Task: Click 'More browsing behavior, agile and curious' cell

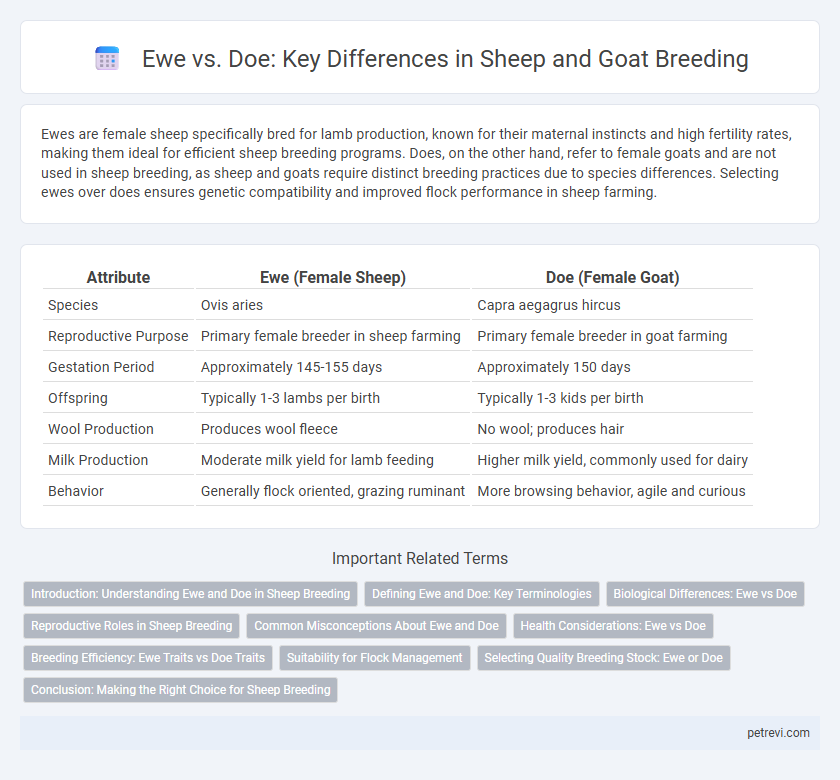Action: 611,491
